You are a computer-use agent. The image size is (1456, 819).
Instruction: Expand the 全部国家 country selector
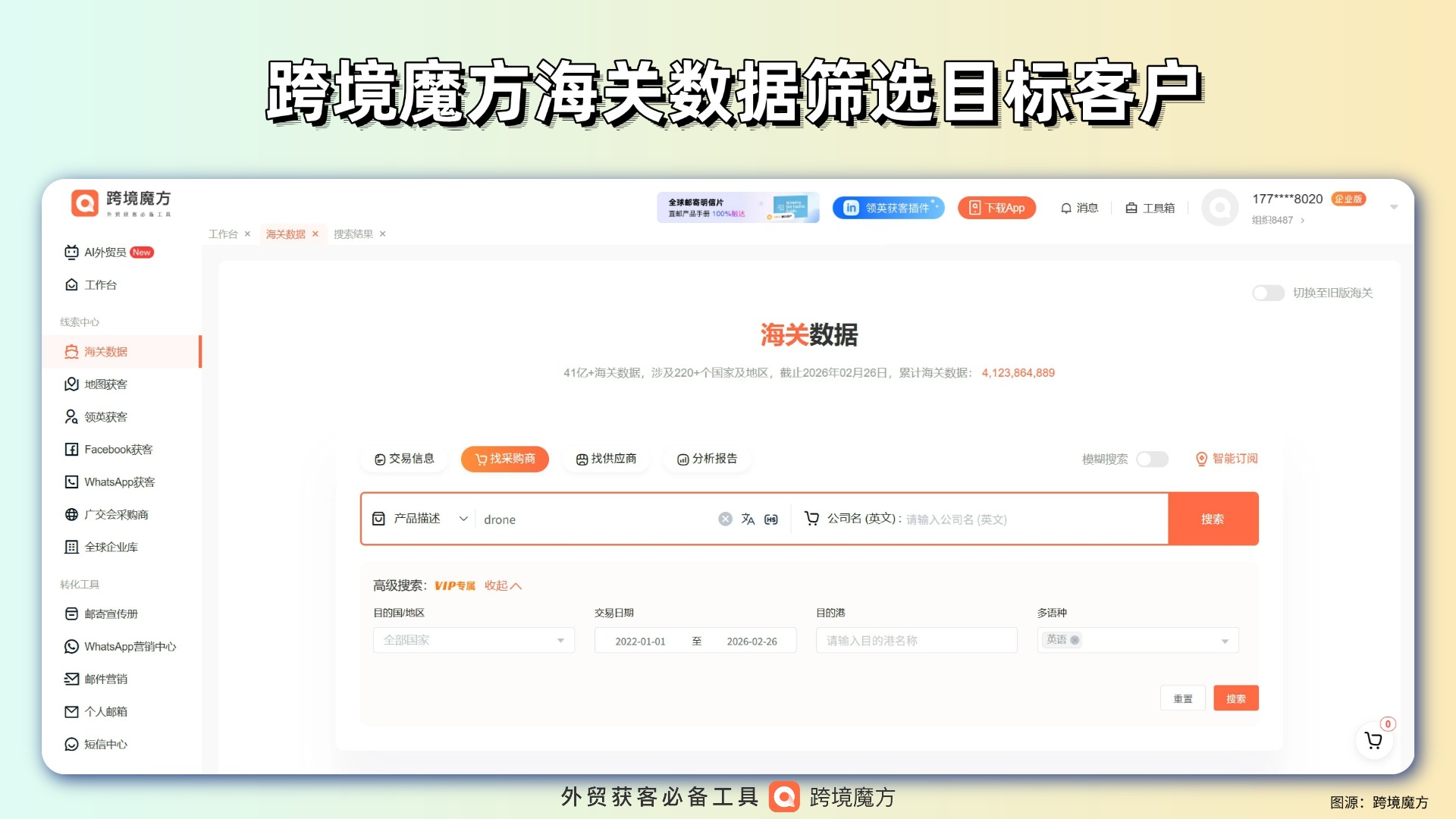click(x=560, y=639)
